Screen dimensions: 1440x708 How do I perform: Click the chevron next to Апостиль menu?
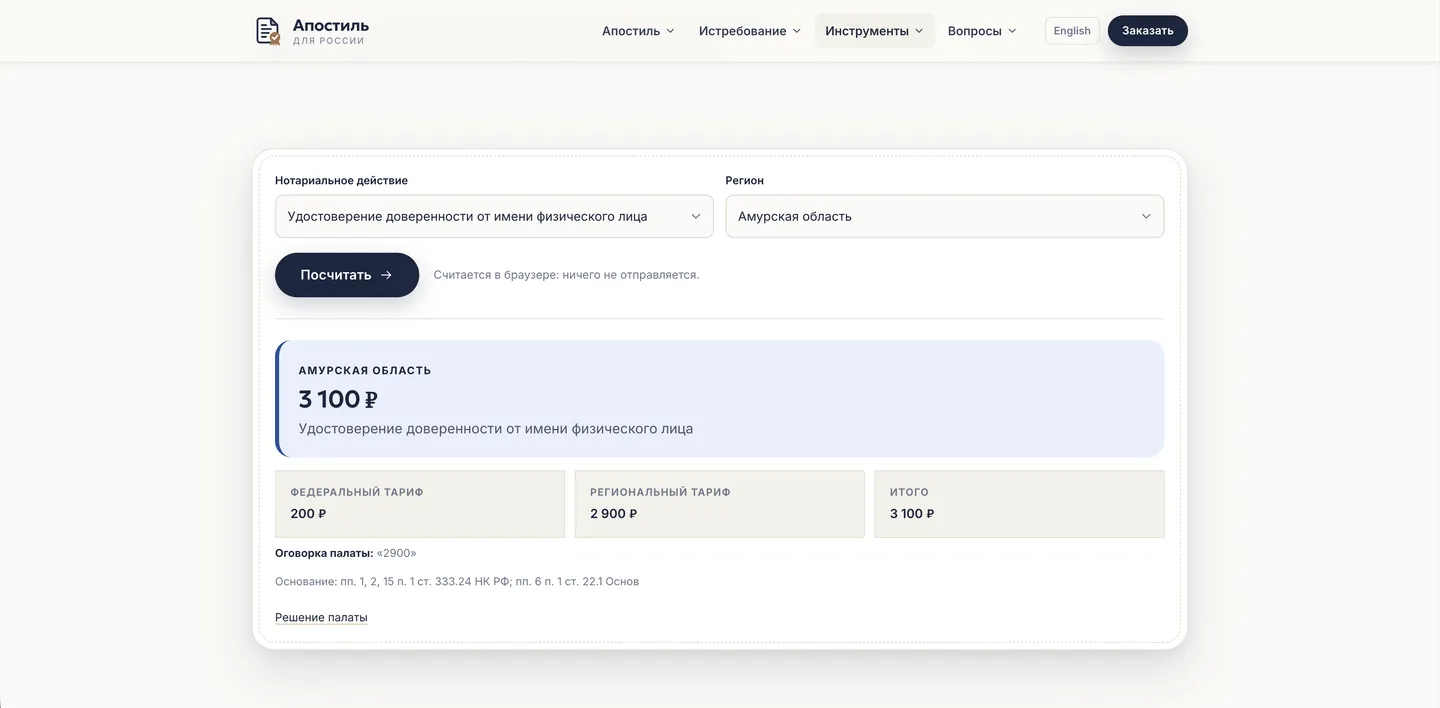coord(670,31)
